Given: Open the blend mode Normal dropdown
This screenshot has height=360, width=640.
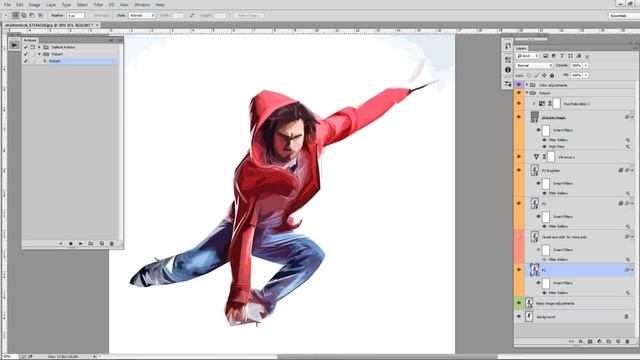Looking at the screenshot, I should tap(534, 65).
